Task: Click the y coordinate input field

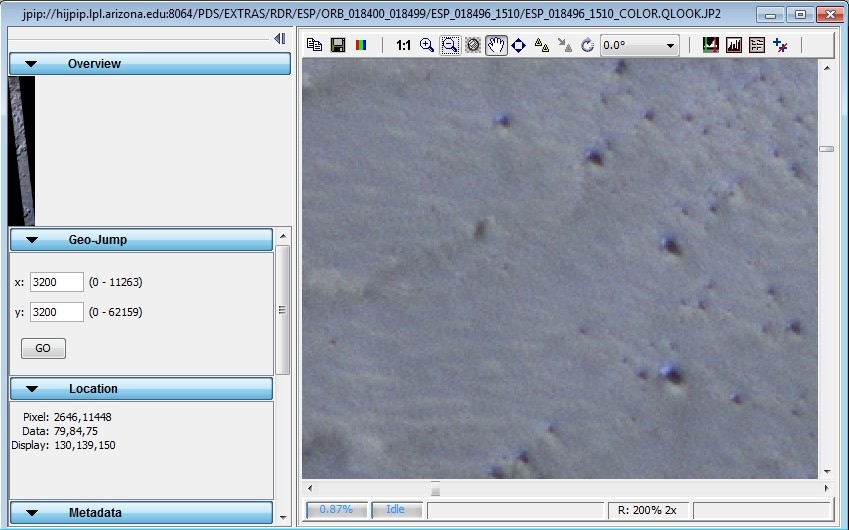Action: [57, 313]
